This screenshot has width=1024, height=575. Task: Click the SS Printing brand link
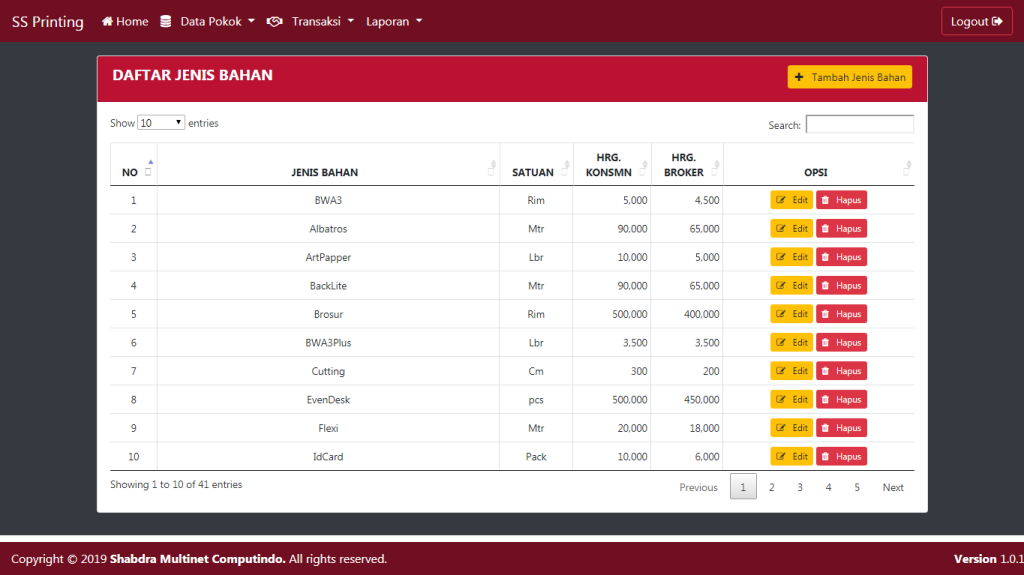(x=48, y=22)
